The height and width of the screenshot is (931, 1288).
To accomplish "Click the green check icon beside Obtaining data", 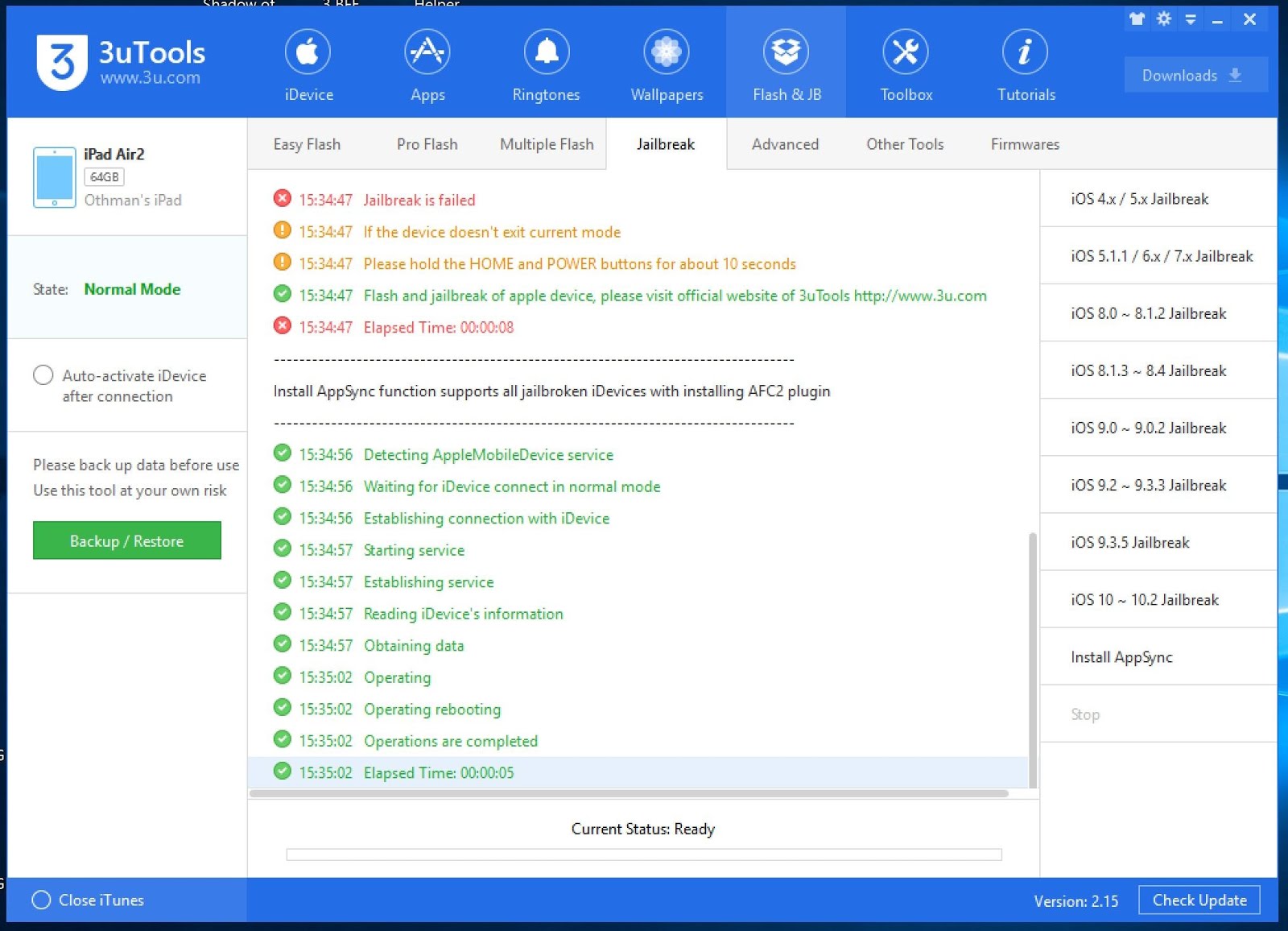I will point(282,643).
